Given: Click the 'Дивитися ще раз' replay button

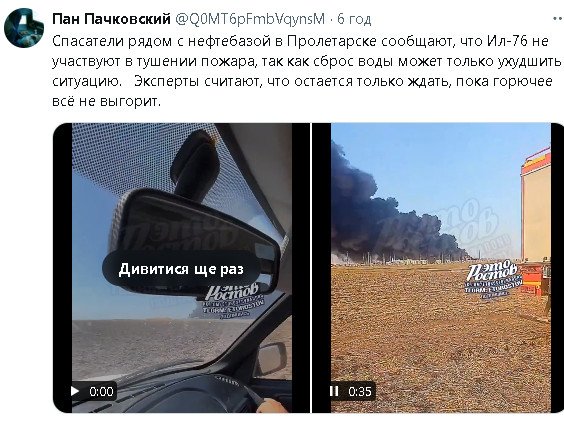Looking at the screenshot, I should [x=181, y=269].
